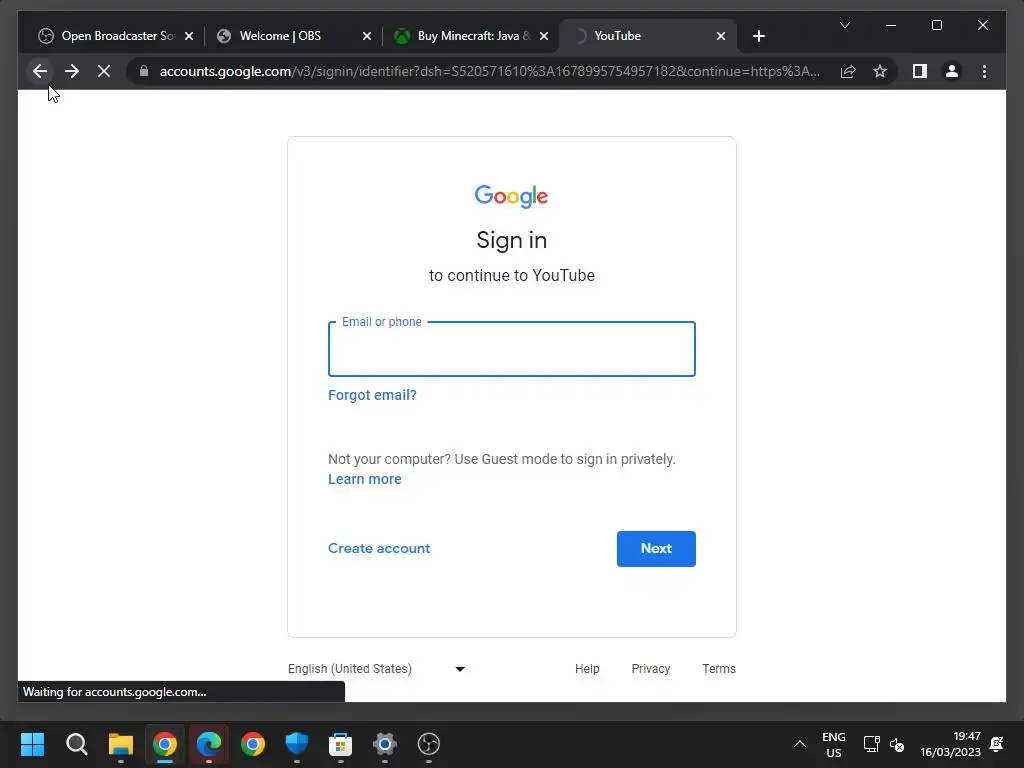Click the Forgot email? link
The image size is (1024, 768).
(372, 395)
